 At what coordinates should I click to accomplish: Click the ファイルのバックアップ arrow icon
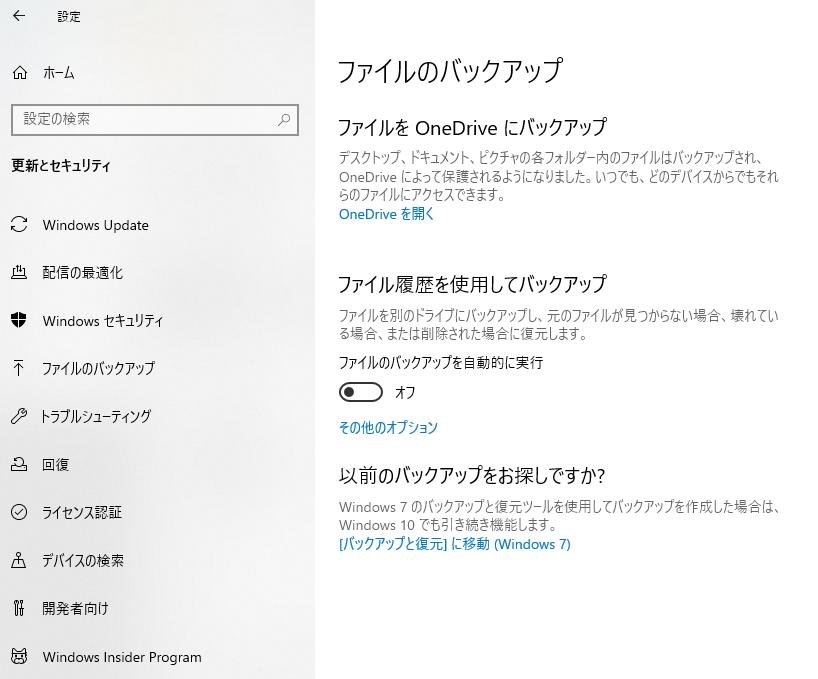coord(19,368)
